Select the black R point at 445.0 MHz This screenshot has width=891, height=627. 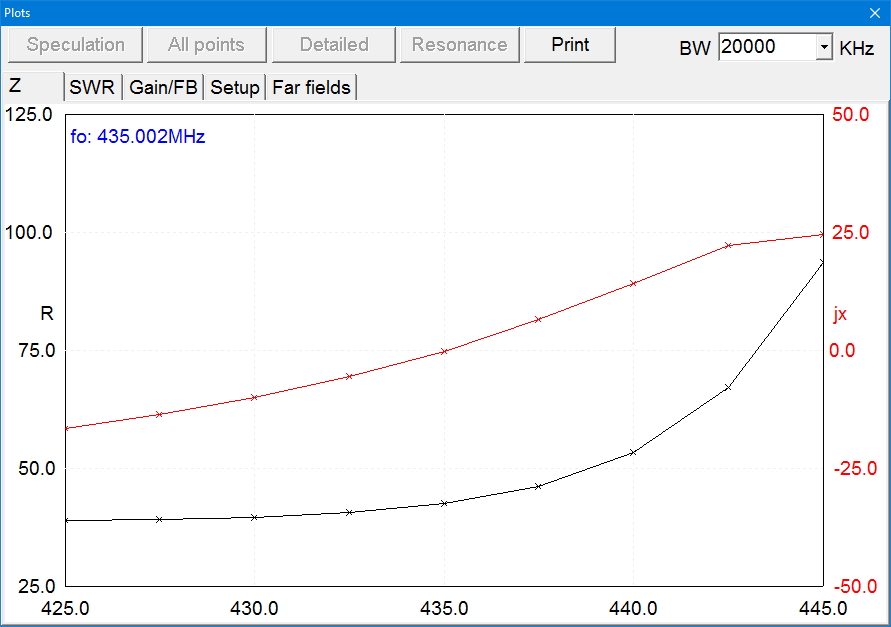click(822, 262)
